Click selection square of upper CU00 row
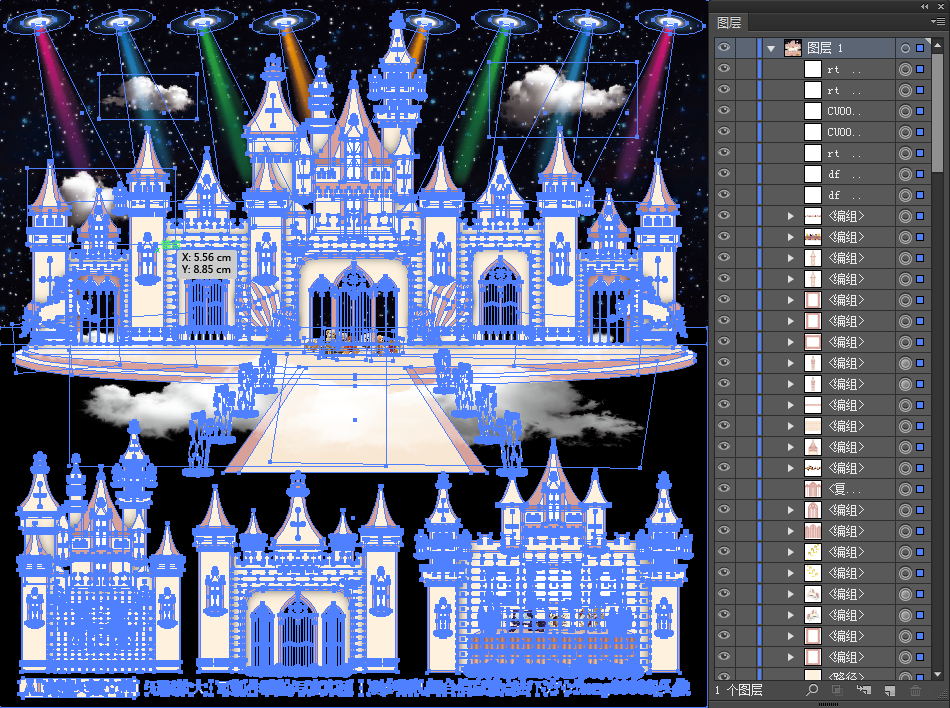The height and width of the screenshot is (708, 950). [x=920, y=111]
